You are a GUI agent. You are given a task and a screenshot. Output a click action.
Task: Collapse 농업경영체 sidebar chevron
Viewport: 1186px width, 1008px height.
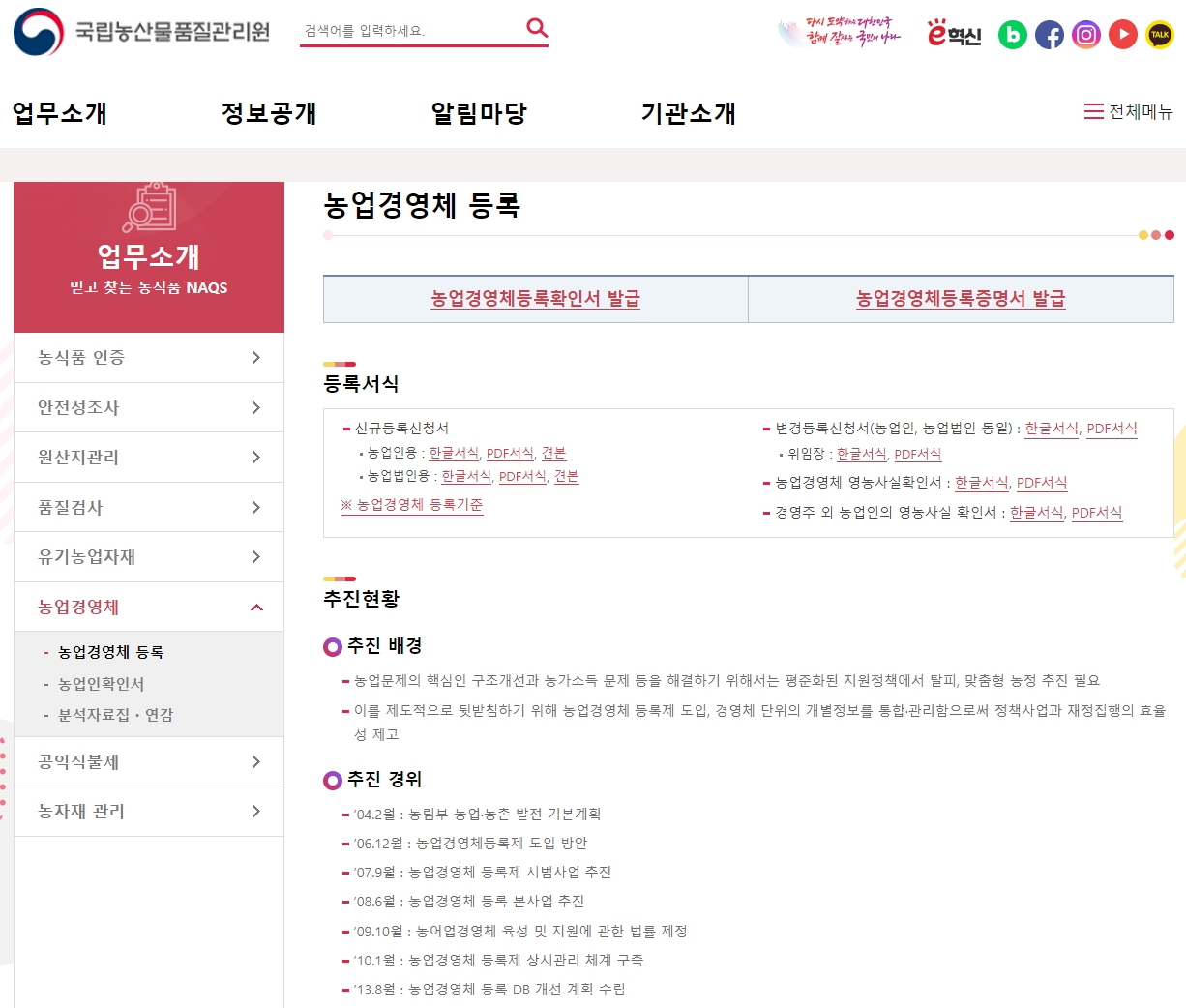tap(256, 608)
